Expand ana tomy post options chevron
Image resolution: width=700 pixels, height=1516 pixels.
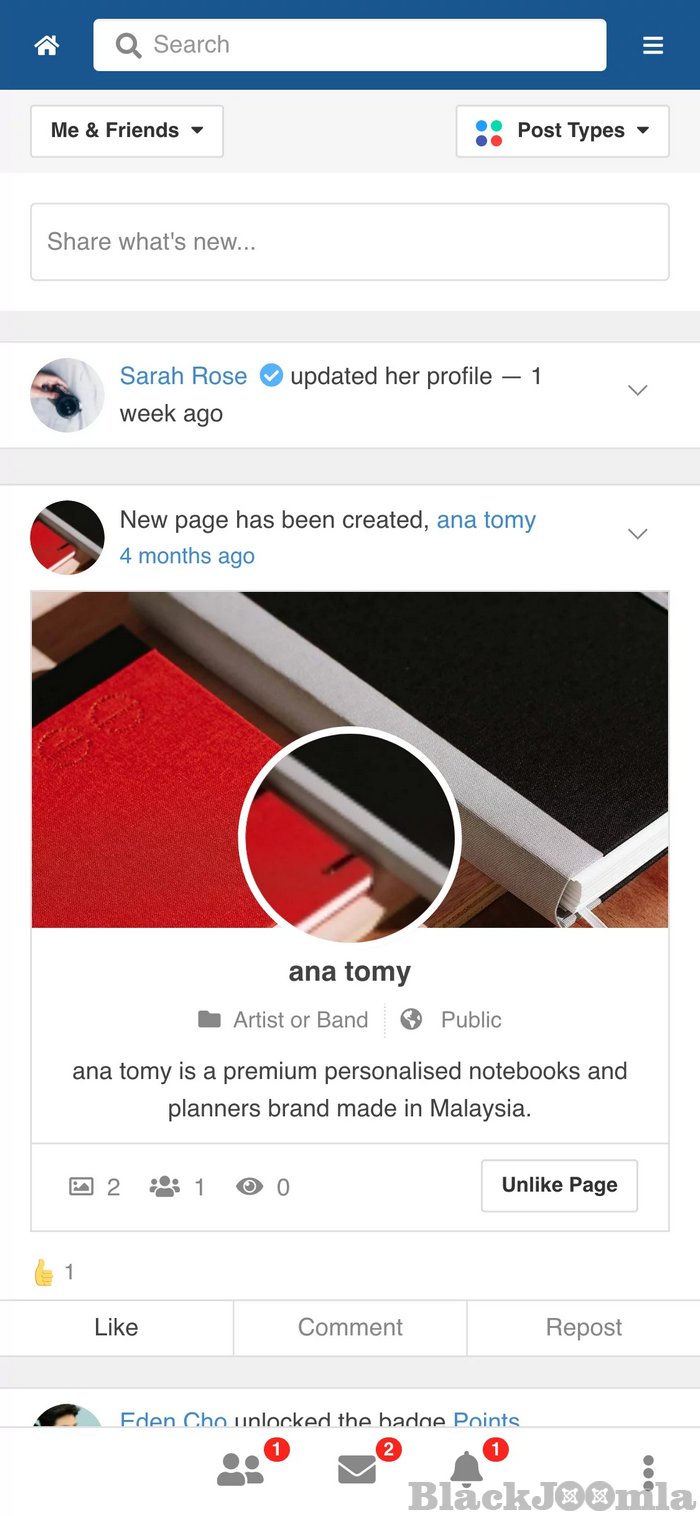(637, 534)
